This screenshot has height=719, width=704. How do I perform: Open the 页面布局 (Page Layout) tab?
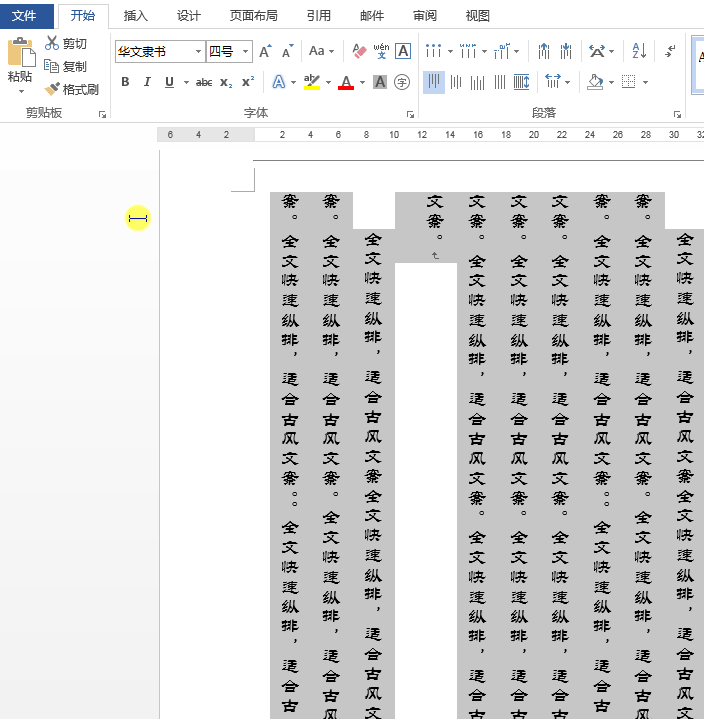click(x=253, y=16)
